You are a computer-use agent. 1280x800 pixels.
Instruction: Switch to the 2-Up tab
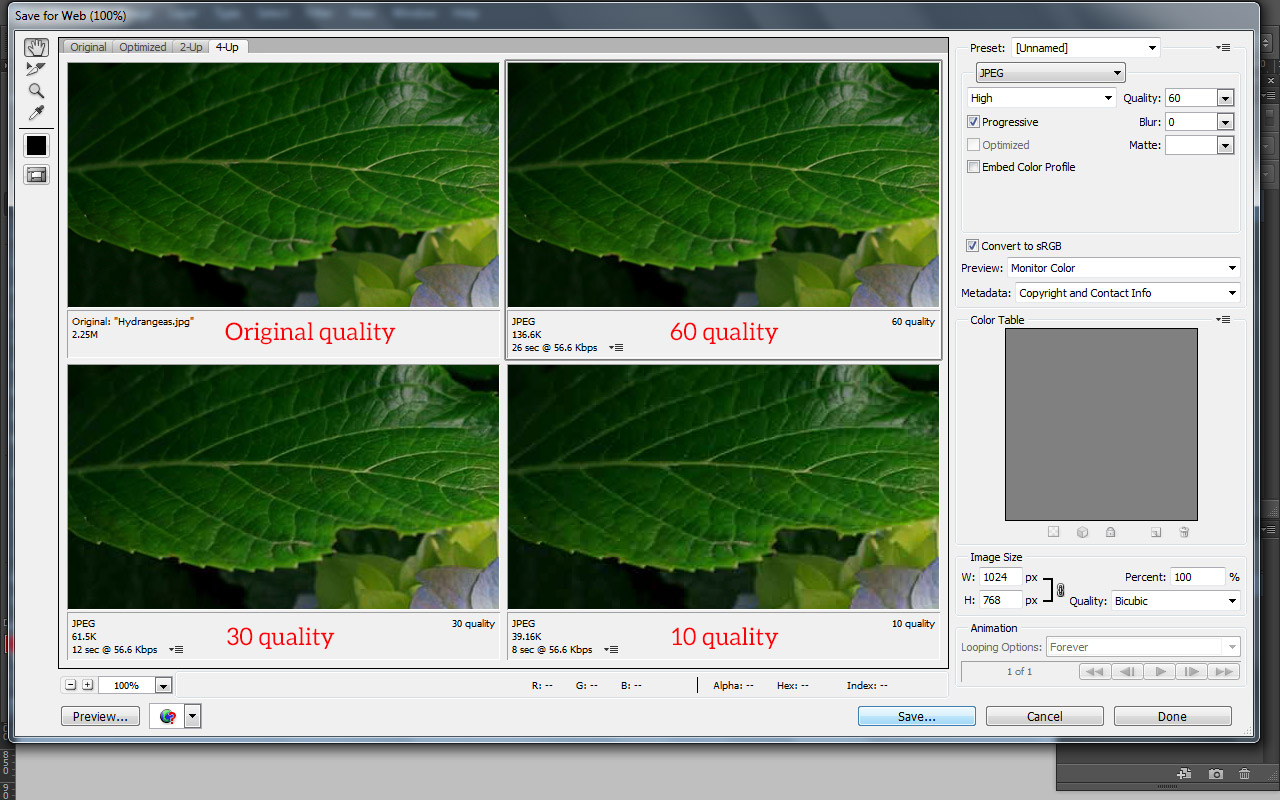[190, 47]
